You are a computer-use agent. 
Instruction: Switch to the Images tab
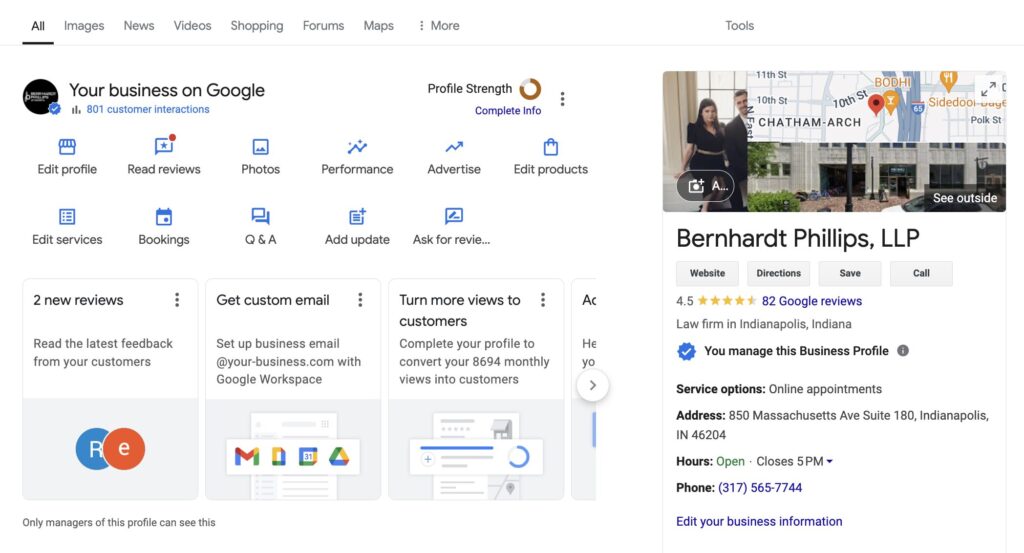tap(84, 25)
